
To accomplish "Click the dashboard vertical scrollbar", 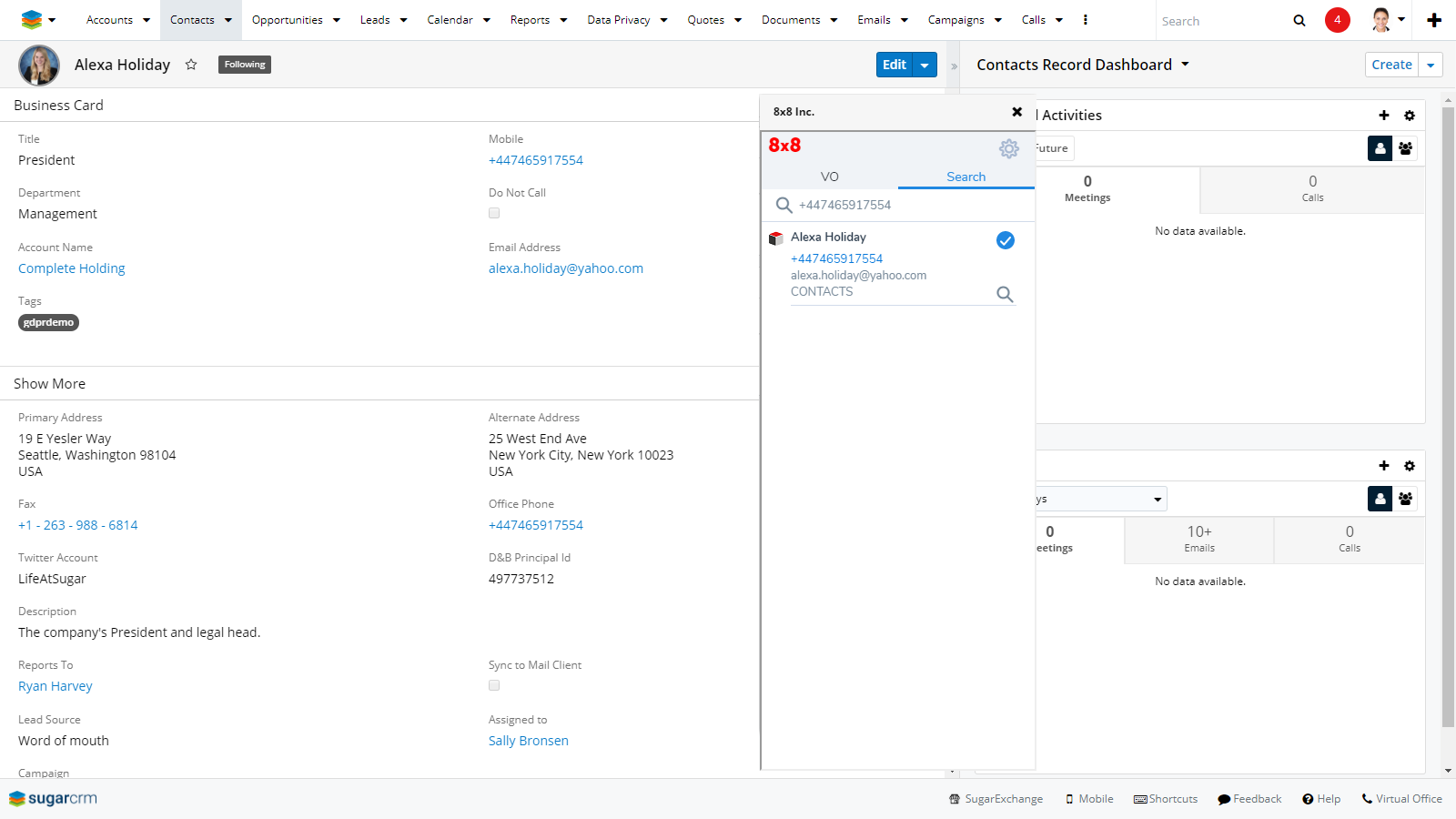I will tap(1448, 417).
